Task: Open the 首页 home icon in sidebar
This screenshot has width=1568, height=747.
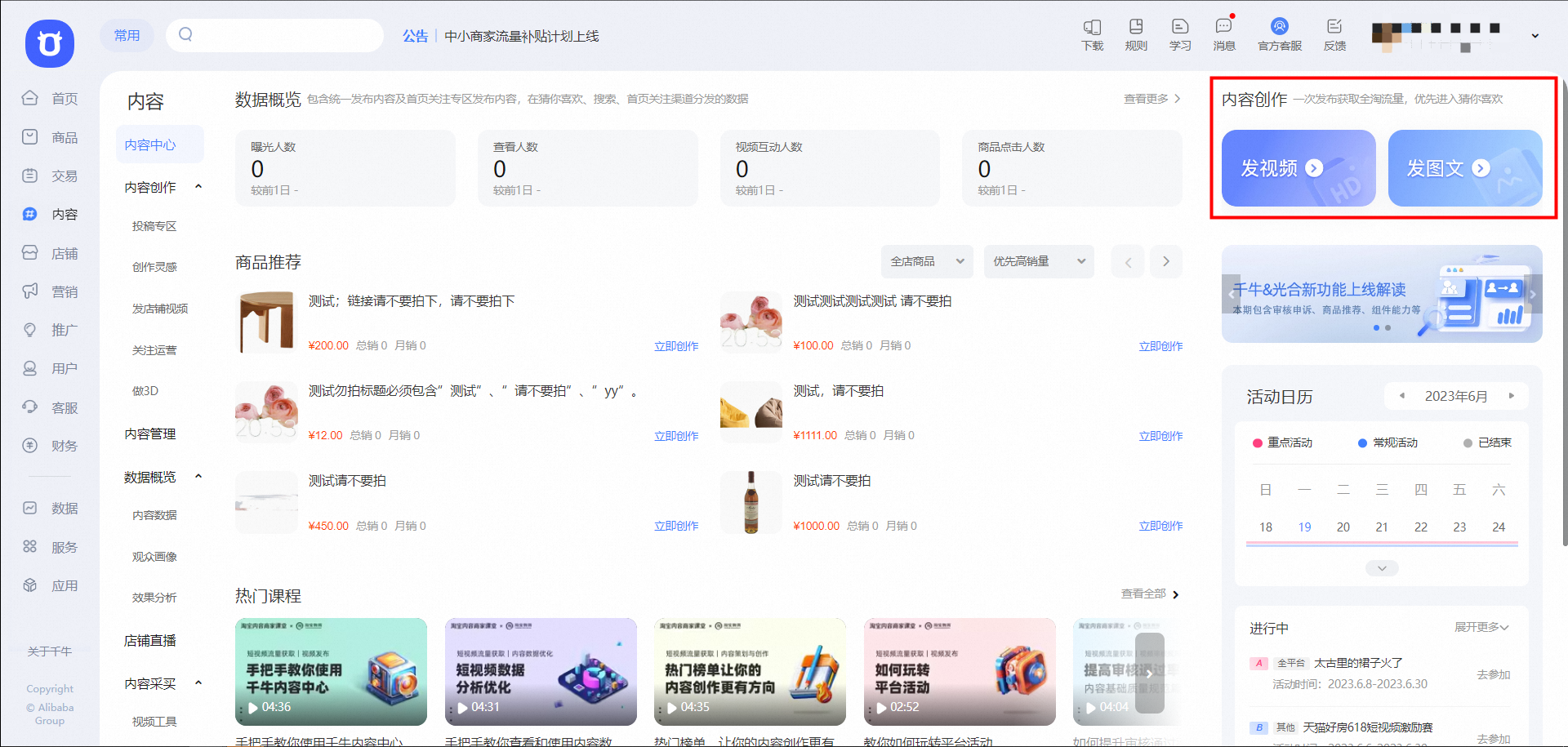Action: 30,98
